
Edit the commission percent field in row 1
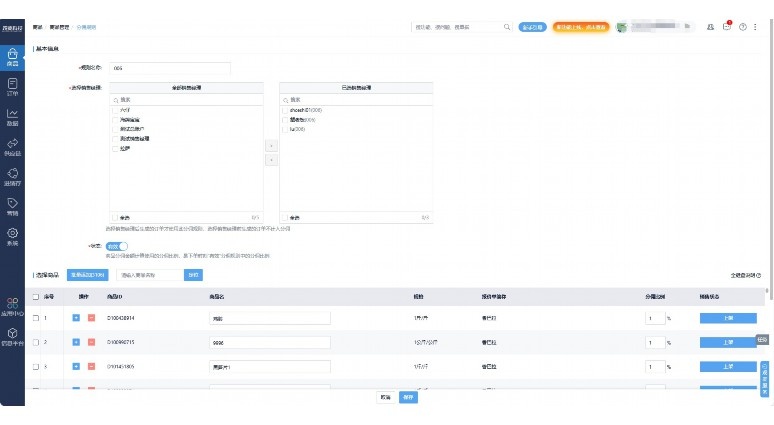click(655, 318)
